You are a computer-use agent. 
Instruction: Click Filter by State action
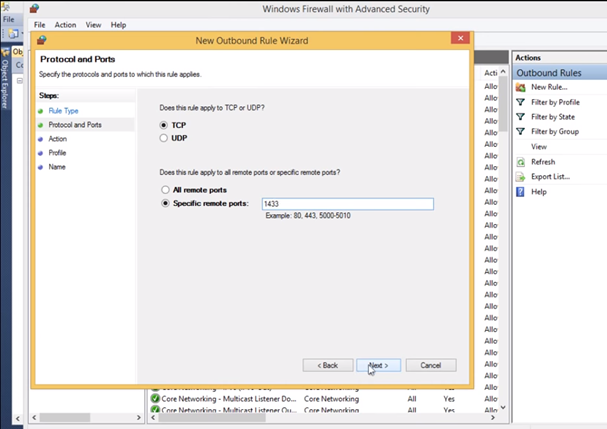[553, 117]
